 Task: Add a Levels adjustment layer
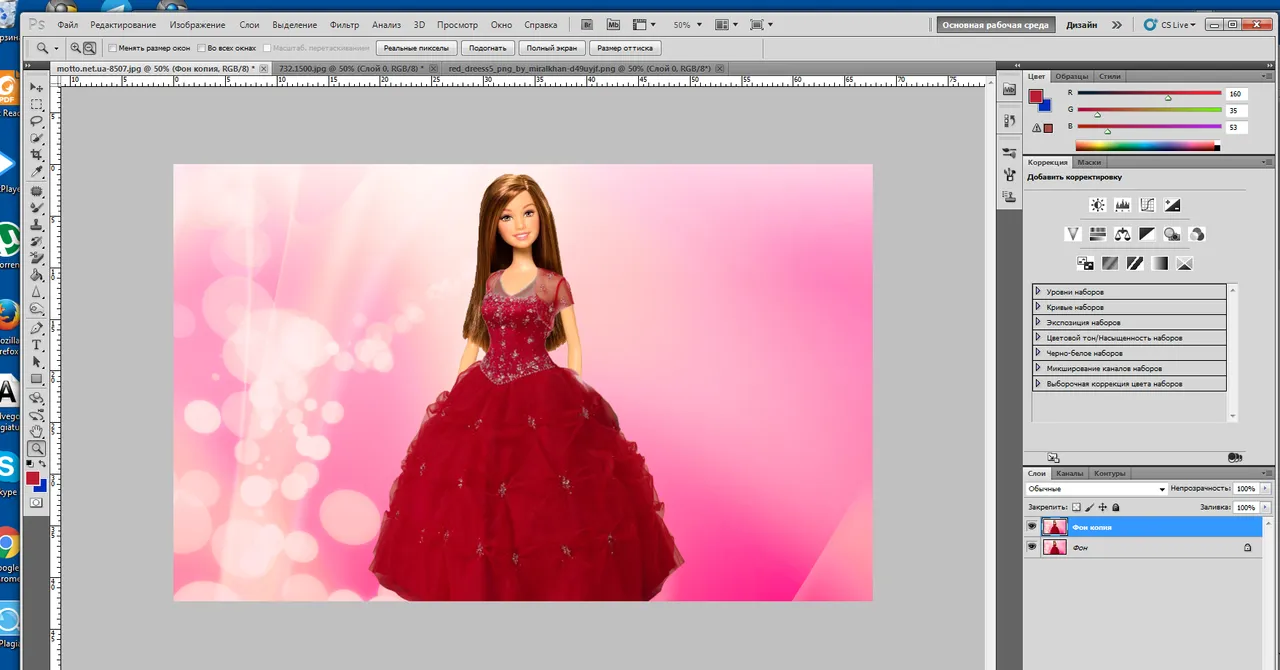click(1123, 205)
